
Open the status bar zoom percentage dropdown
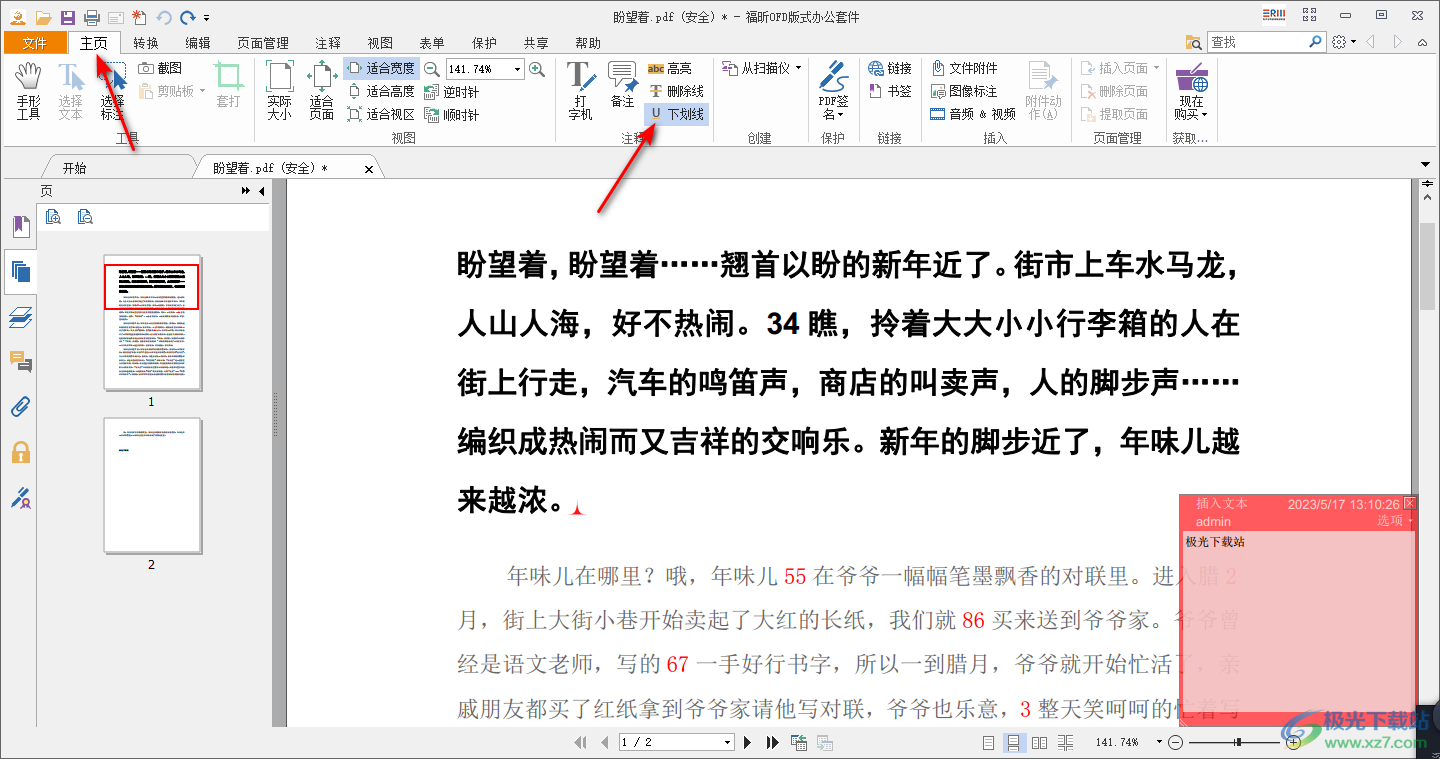(x=1159, y=742)
